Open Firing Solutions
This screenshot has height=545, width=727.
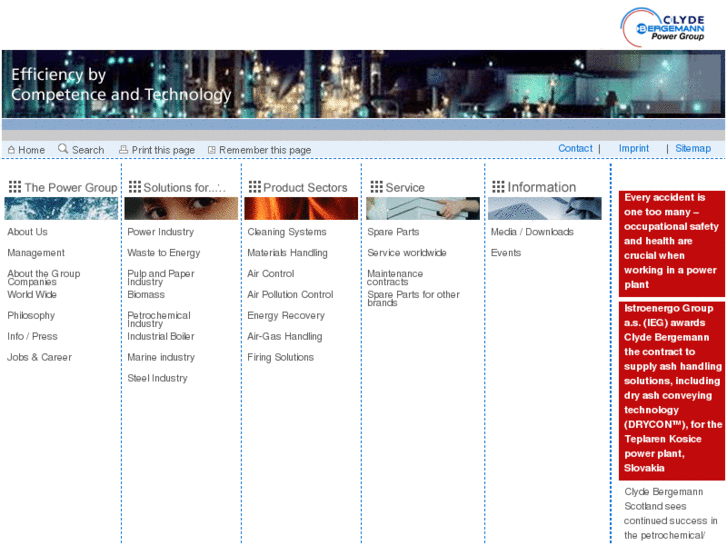281,357
